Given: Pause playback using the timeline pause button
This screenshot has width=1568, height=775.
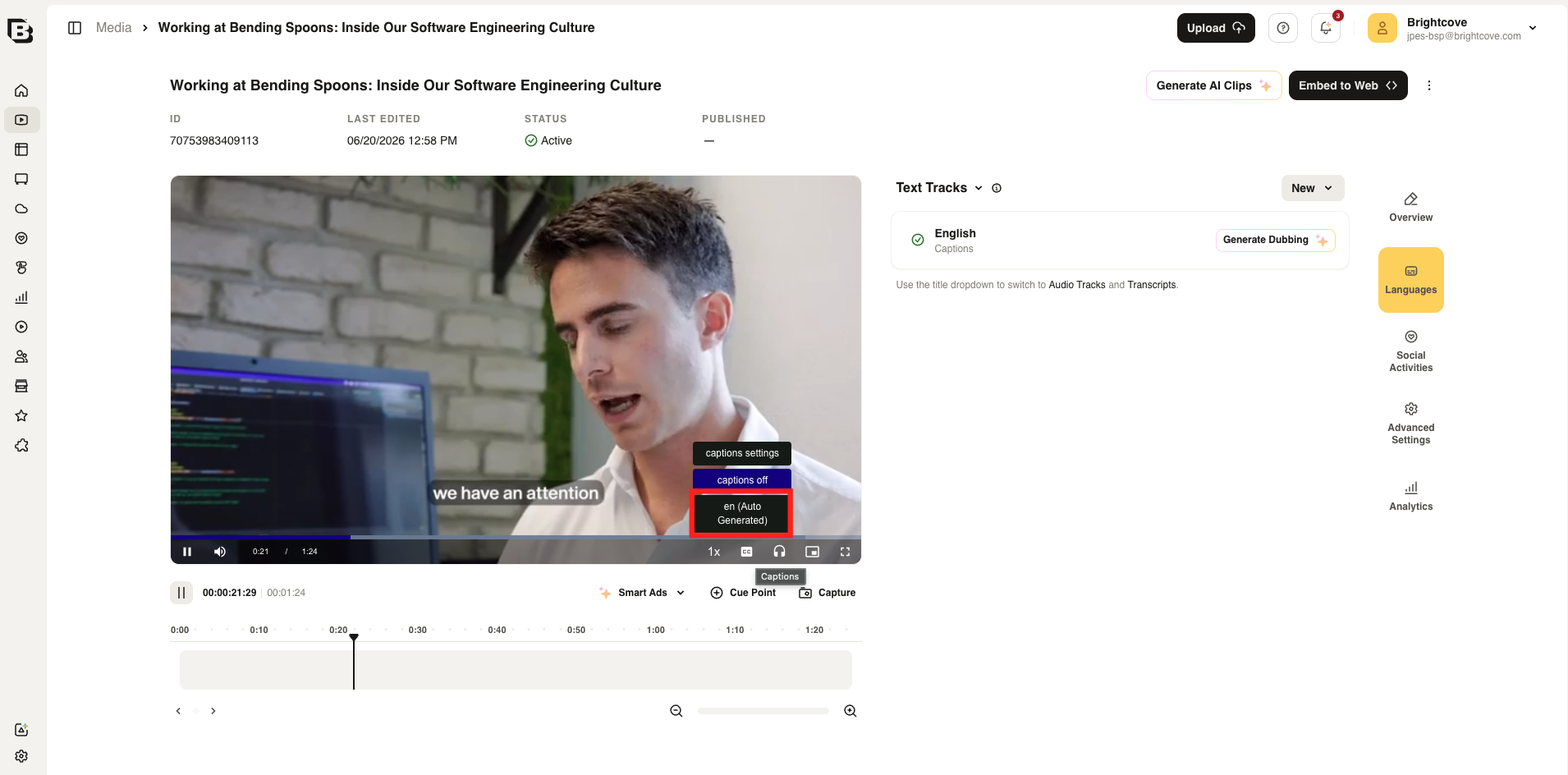Looking at the screenshot, I should (x=181, y=593).
